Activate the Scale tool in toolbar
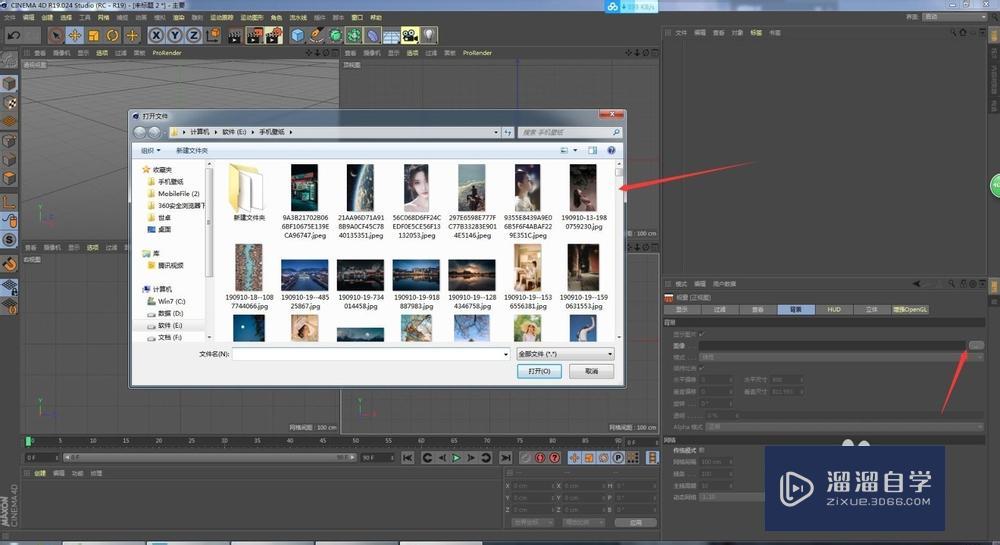This screenshot has width=1000, height=545. (94, 35)
